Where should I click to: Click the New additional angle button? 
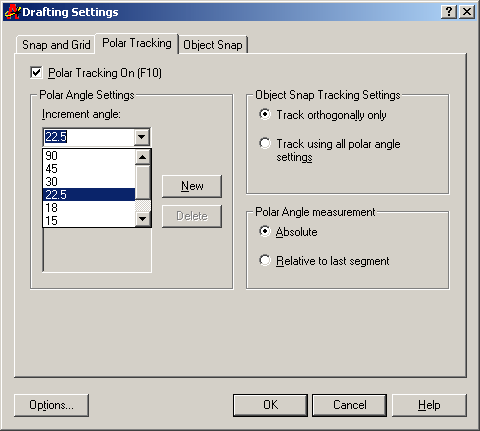192,186
